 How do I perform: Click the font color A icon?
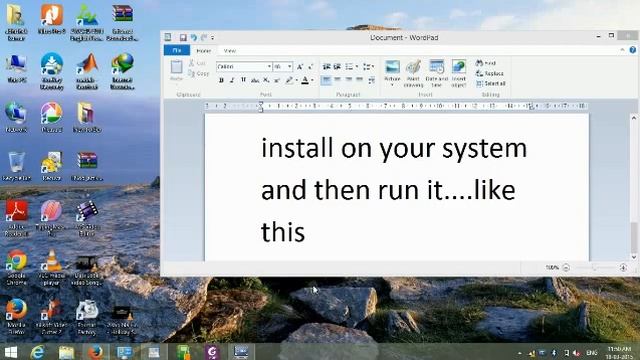click(305, 80)
